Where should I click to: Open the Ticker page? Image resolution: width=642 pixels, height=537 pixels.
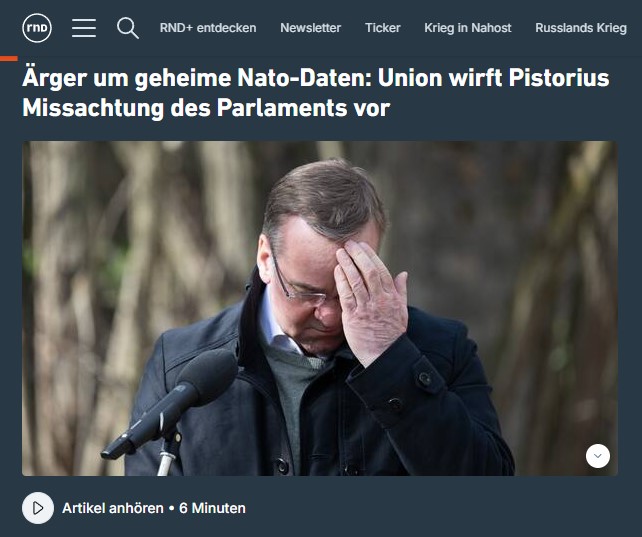click(x=382, y=28)
